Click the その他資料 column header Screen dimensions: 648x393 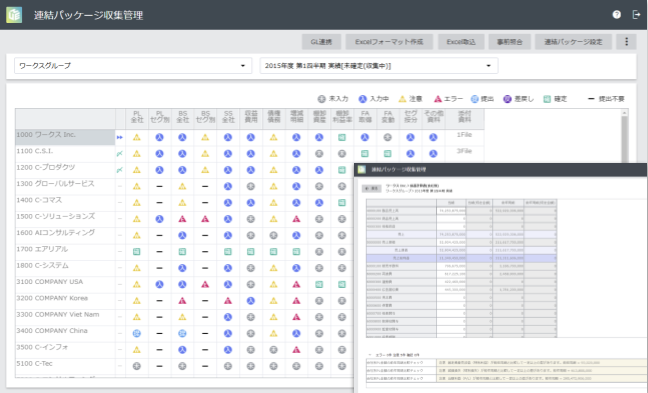pos(433,117)
